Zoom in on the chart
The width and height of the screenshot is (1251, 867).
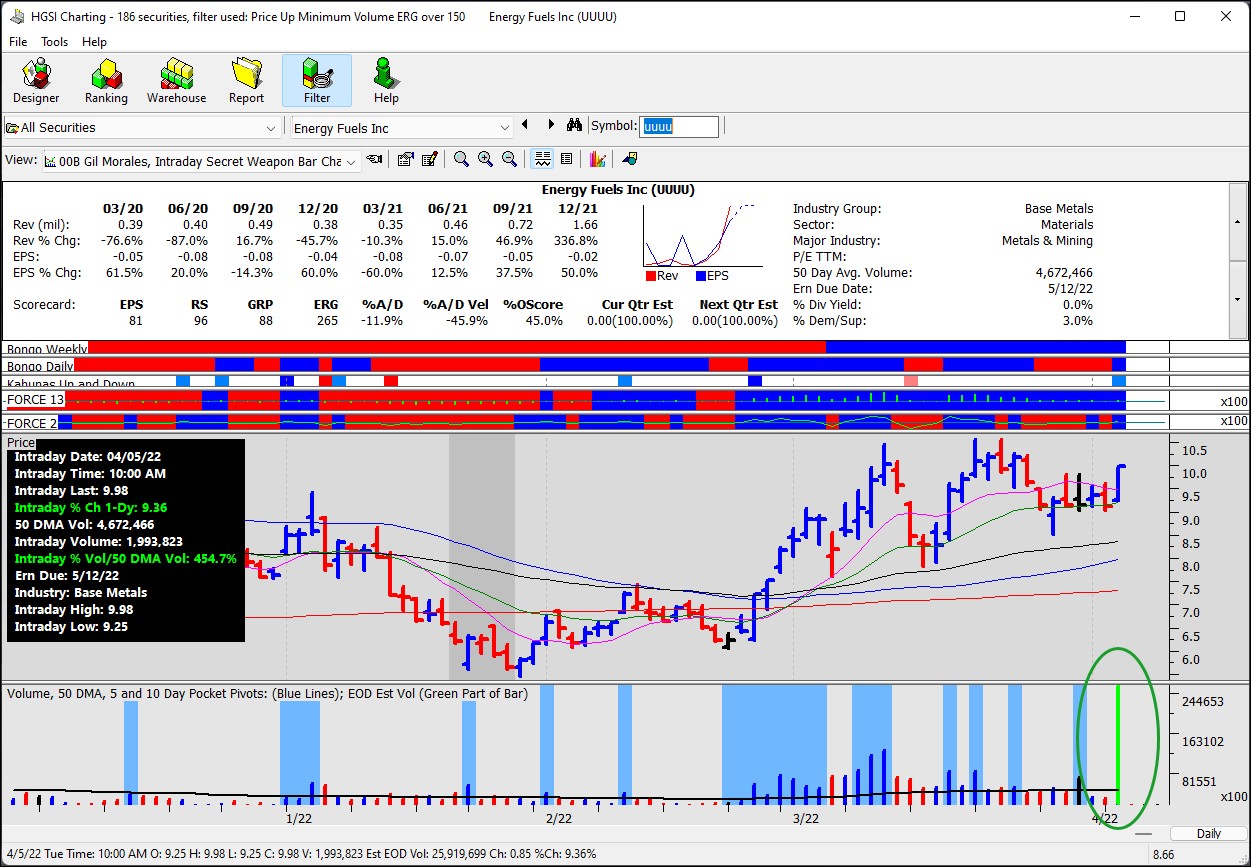coord(485,159)
